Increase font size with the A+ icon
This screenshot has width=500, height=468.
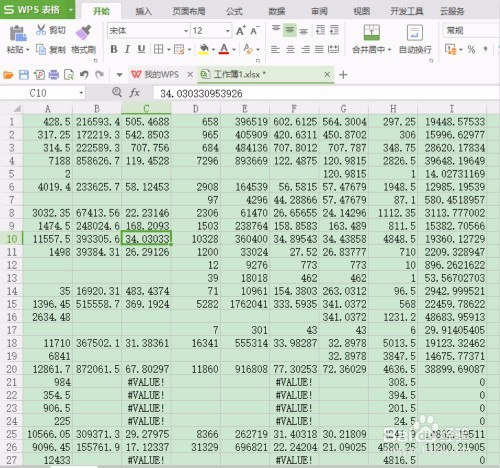241,31
